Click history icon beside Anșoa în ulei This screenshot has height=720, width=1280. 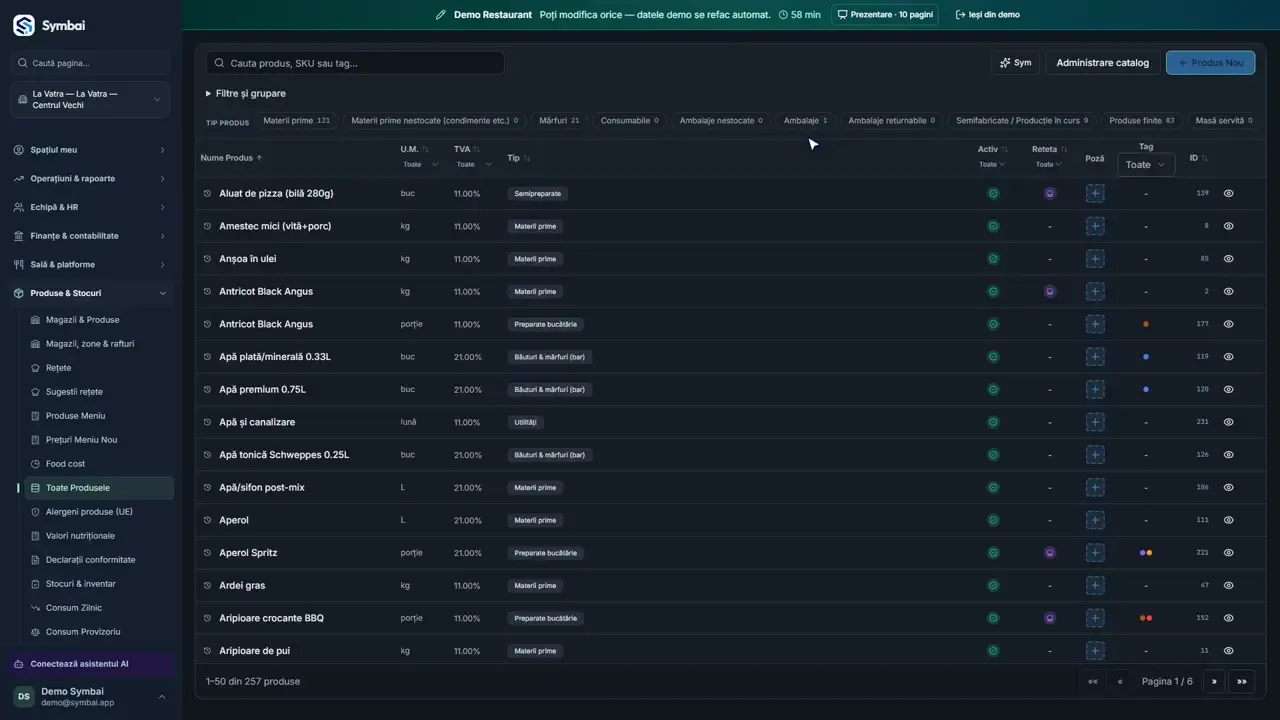[x=208, y=259]
